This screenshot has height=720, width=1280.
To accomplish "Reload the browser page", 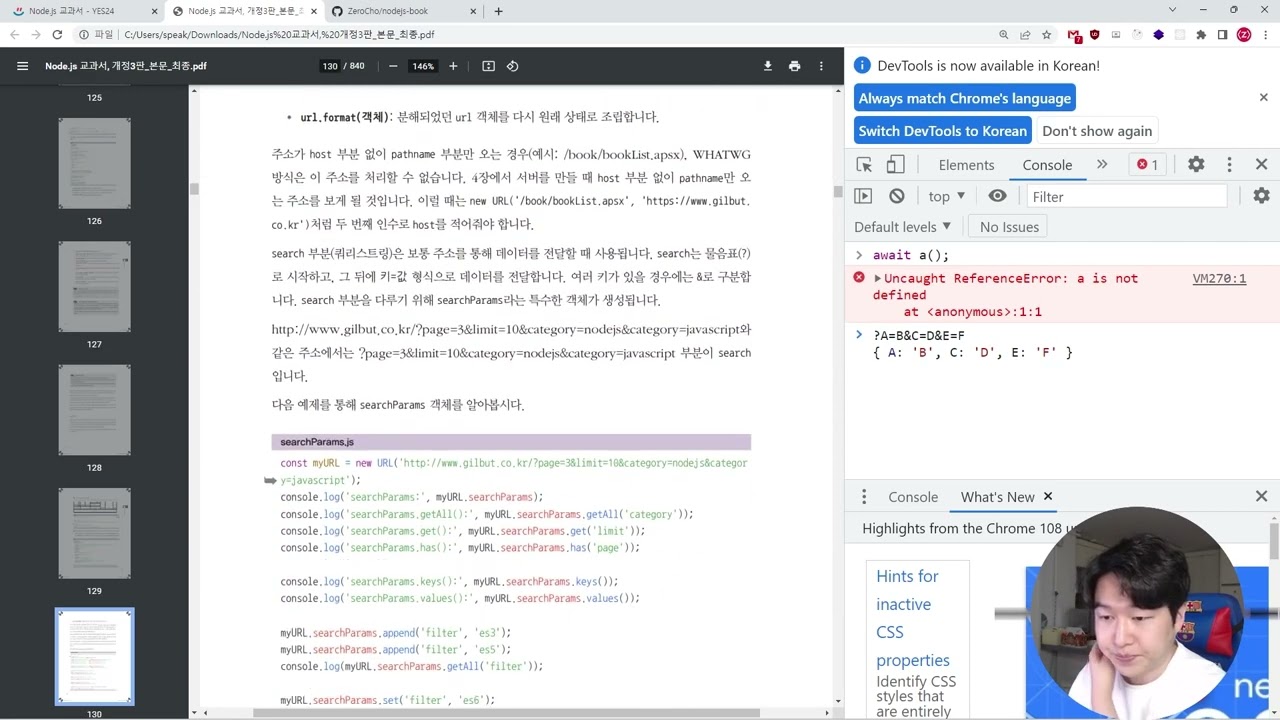I will (x=57, y=34).
